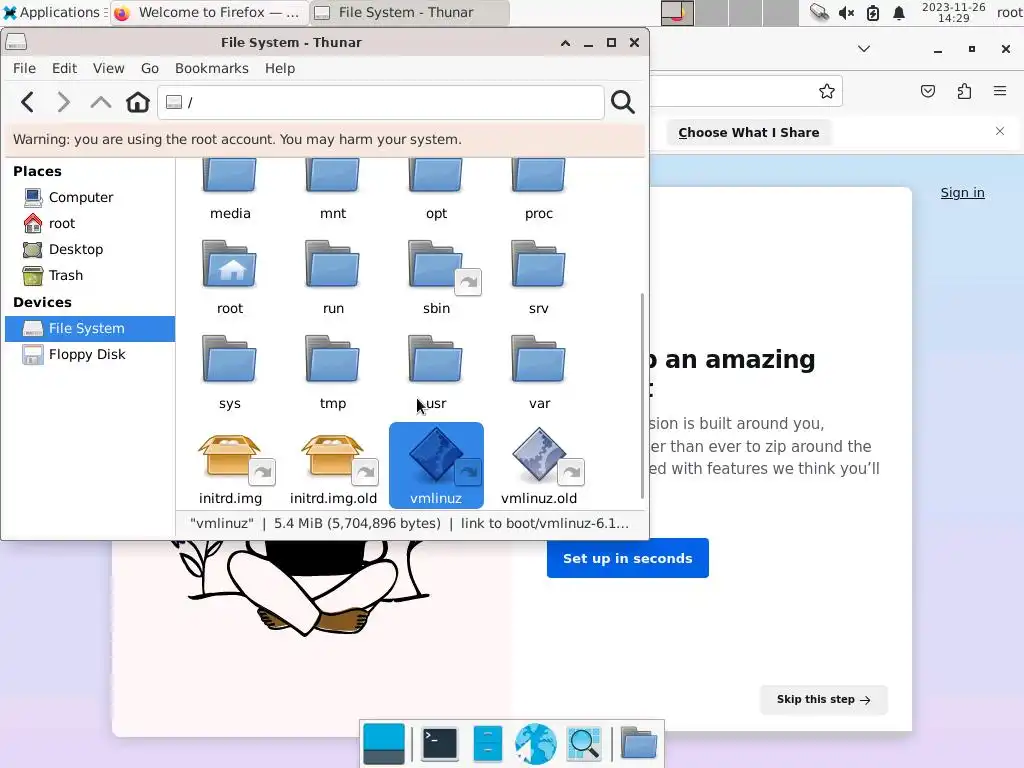Select the vmlinuz.old file
Screen dimensions: 1024x768
pos(539,467)
